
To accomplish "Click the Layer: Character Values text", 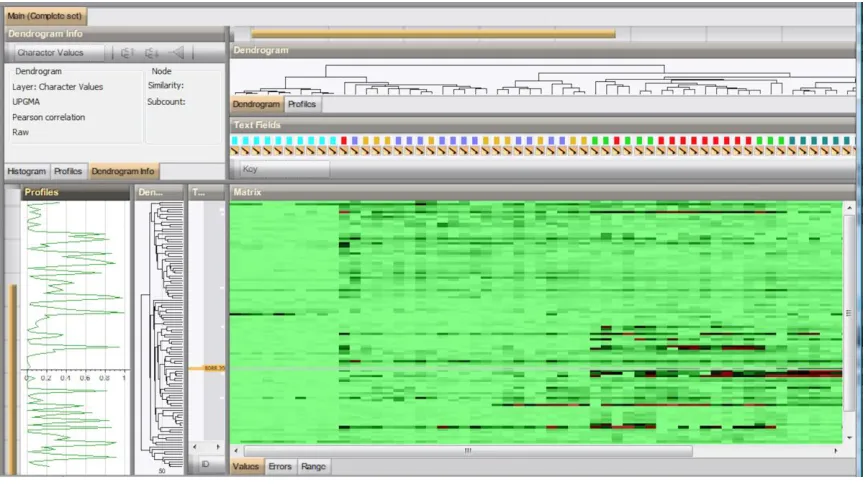I will [57, 87].
